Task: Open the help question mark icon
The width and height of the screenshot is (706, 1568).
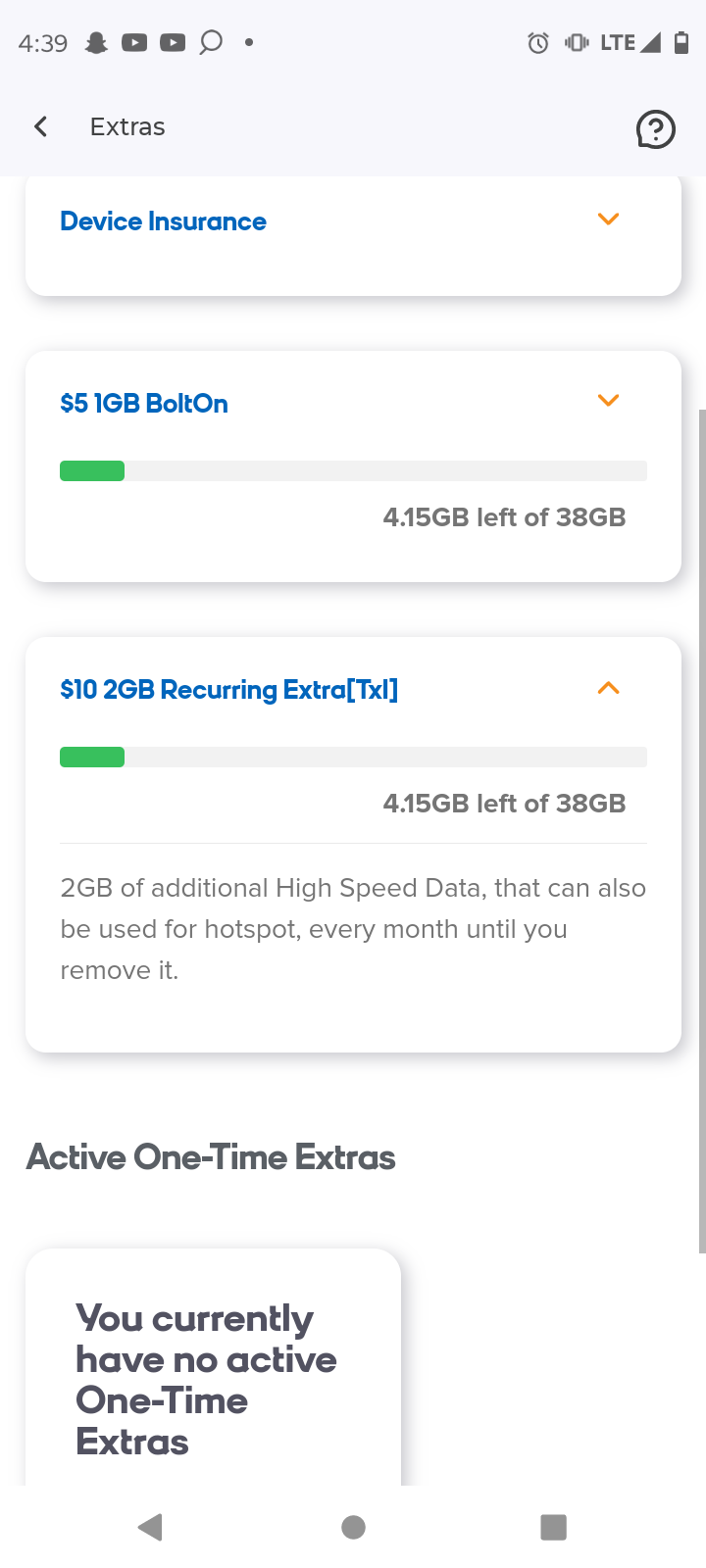Action: (x=655, y=128)
